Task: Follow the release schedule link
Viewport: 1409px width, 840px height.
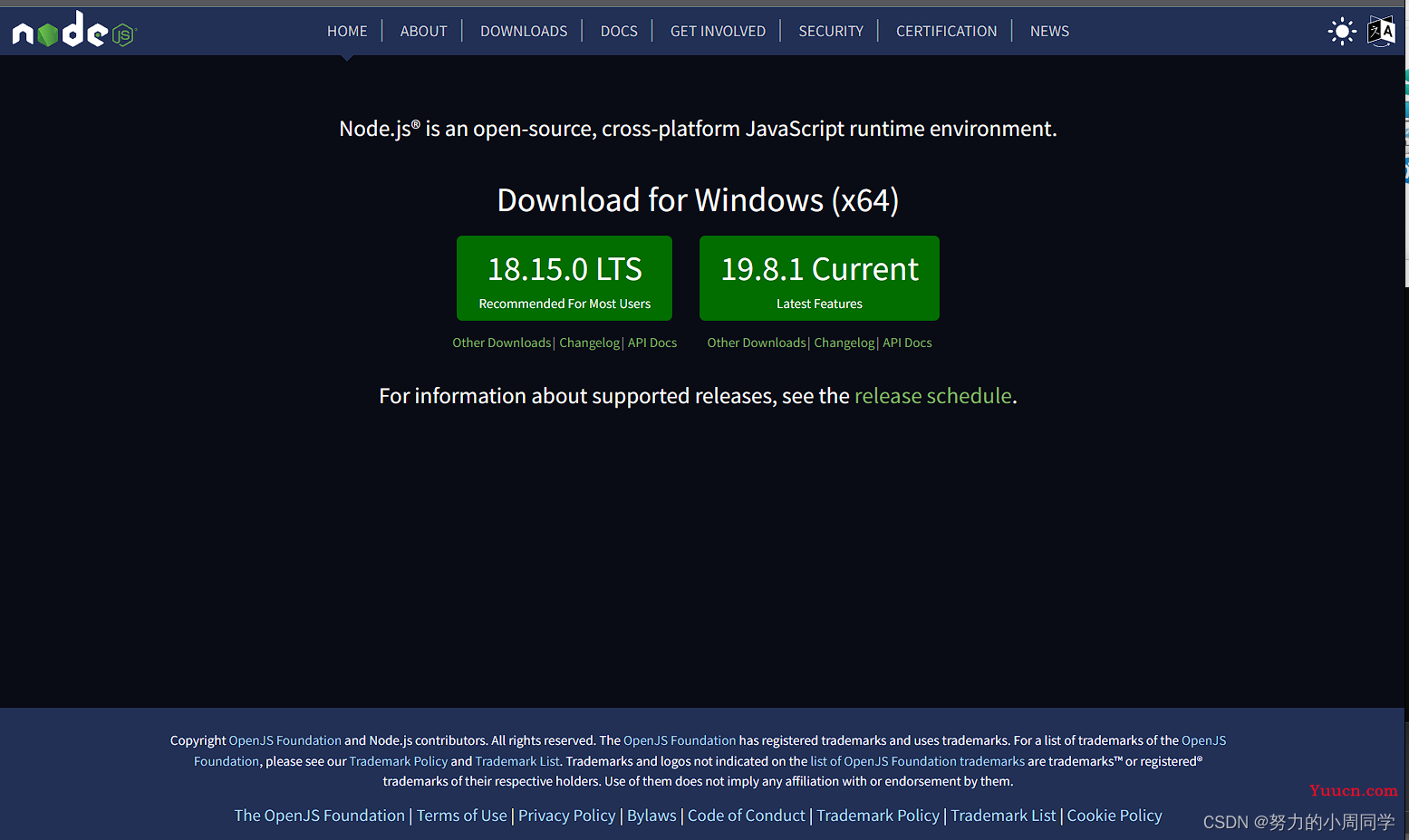Action: click(932, 396)
